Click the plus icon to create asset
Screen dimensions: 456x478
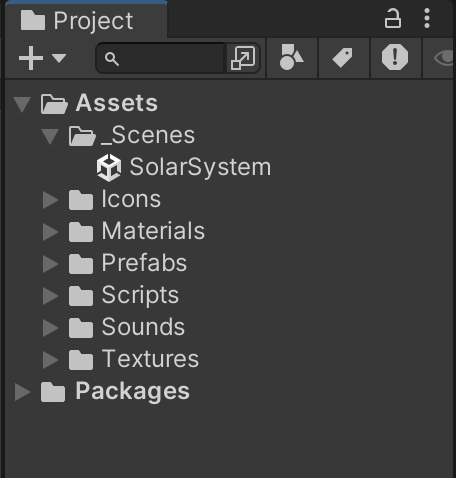(x=31, y=58)
